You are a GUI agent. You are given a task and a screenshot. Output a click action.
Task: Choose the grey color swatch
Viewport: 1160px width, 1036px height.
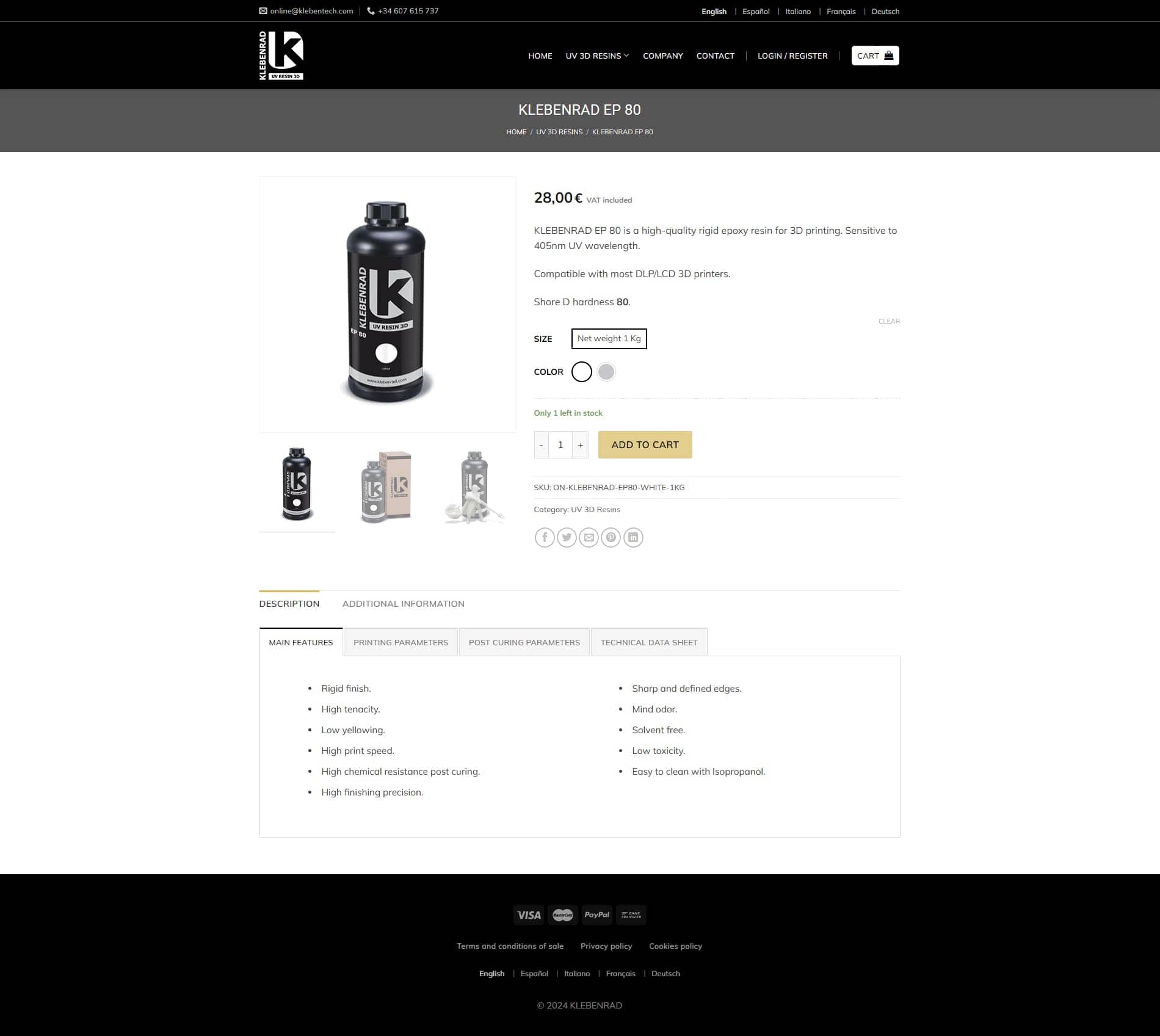point(606,372)
